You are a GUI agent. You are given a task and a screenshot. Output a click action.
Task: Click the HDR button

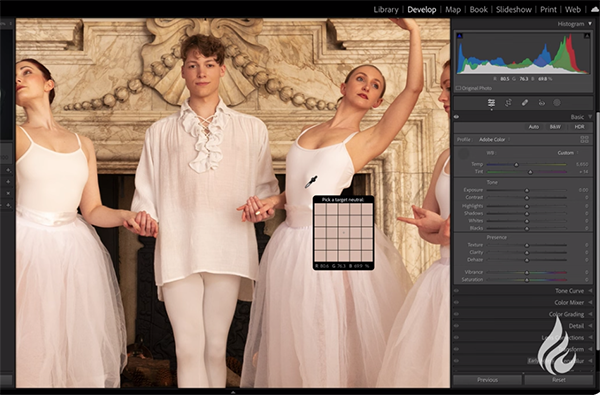579,127
